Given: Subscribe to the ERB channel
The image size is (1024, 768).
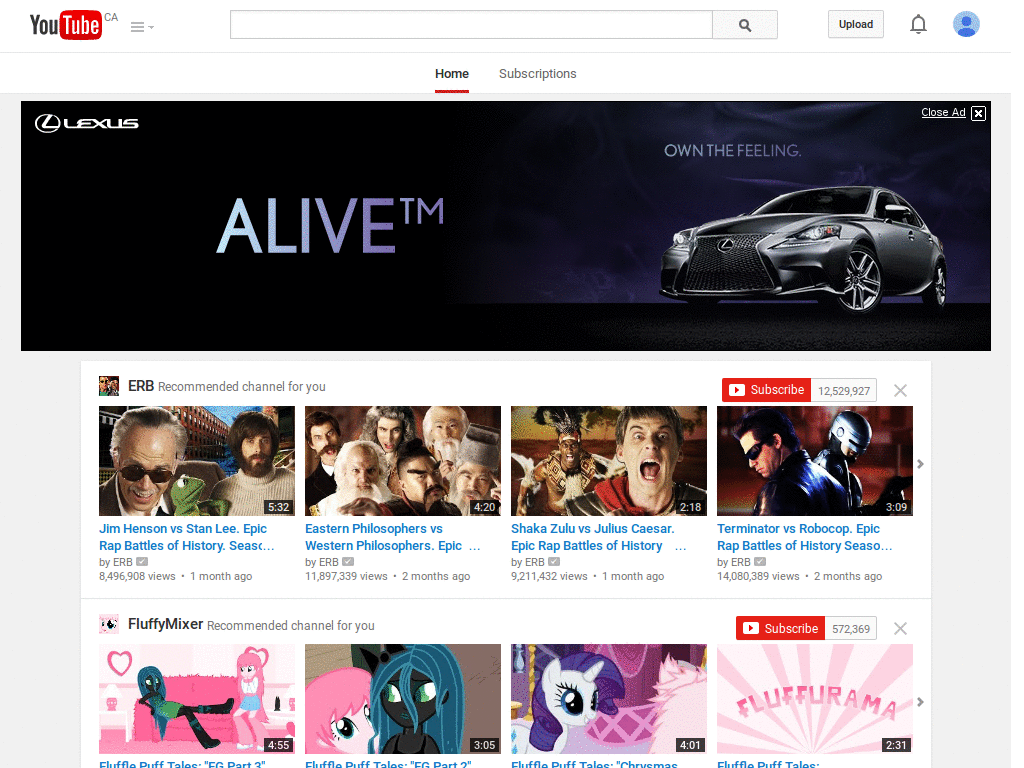Looking at the screenshot, I should click(766, 390).
